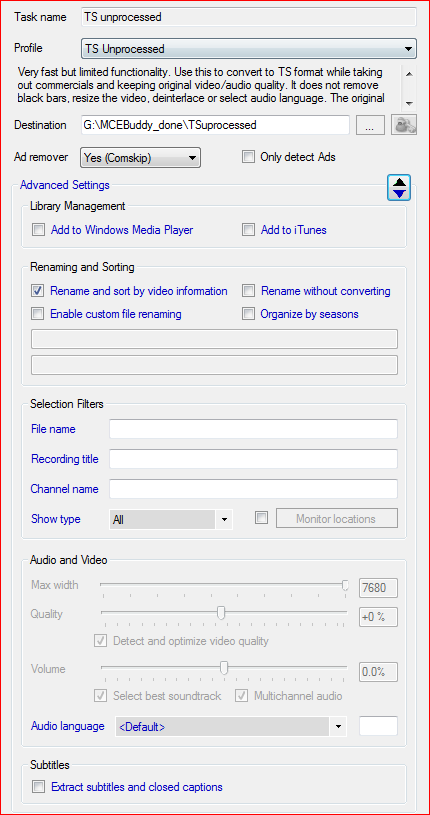Click the network credentials lock icon
Screen dimensions: 430x815
(404, 125)
